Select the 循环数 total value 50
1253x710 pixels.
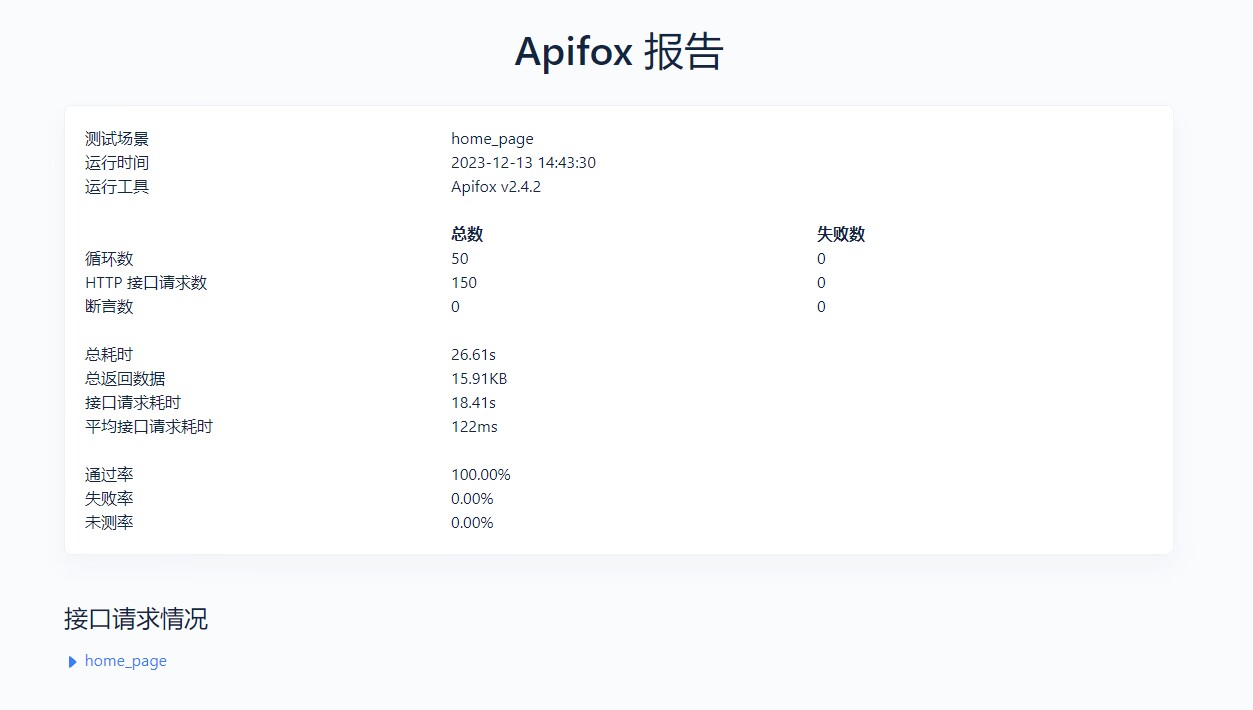pos(460,259)
